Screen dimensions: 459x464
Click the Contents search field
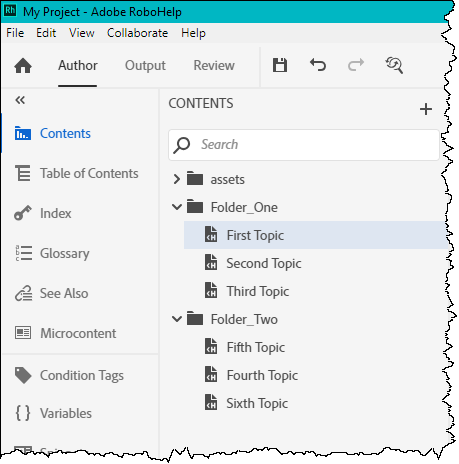pos(304,145)
